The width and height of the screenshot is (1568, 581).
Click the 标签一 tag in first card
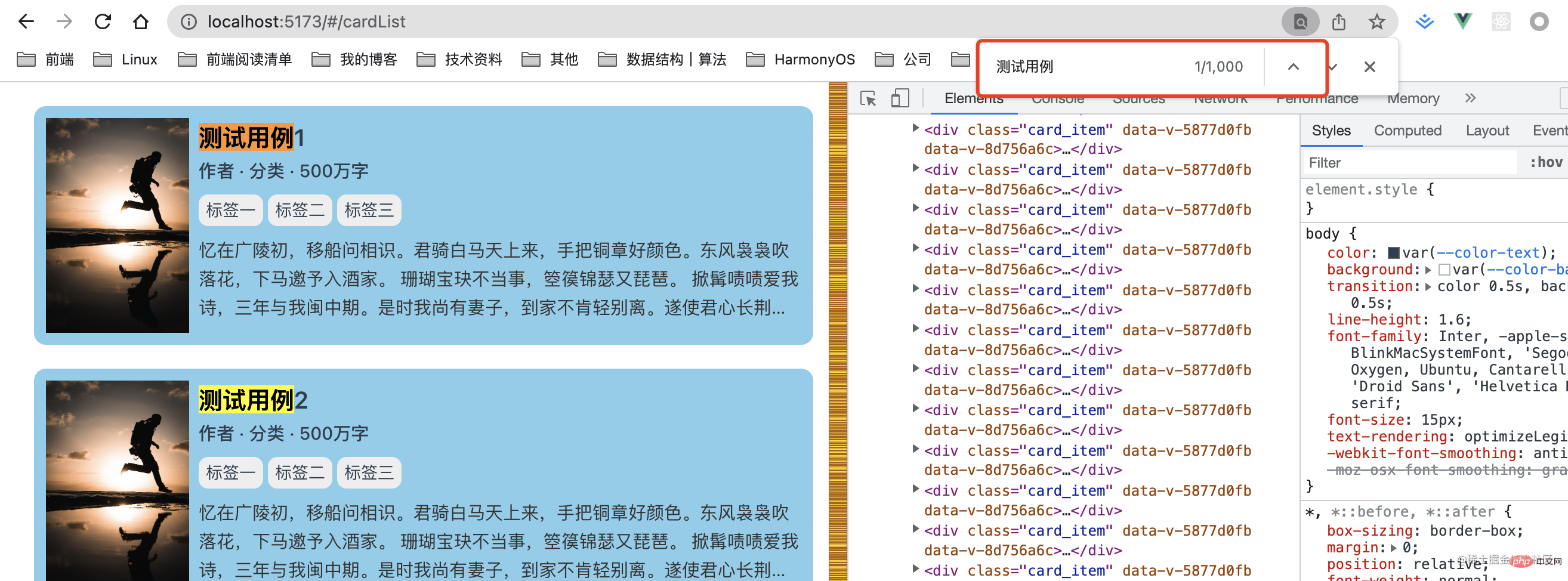click(x=231, y=211)
